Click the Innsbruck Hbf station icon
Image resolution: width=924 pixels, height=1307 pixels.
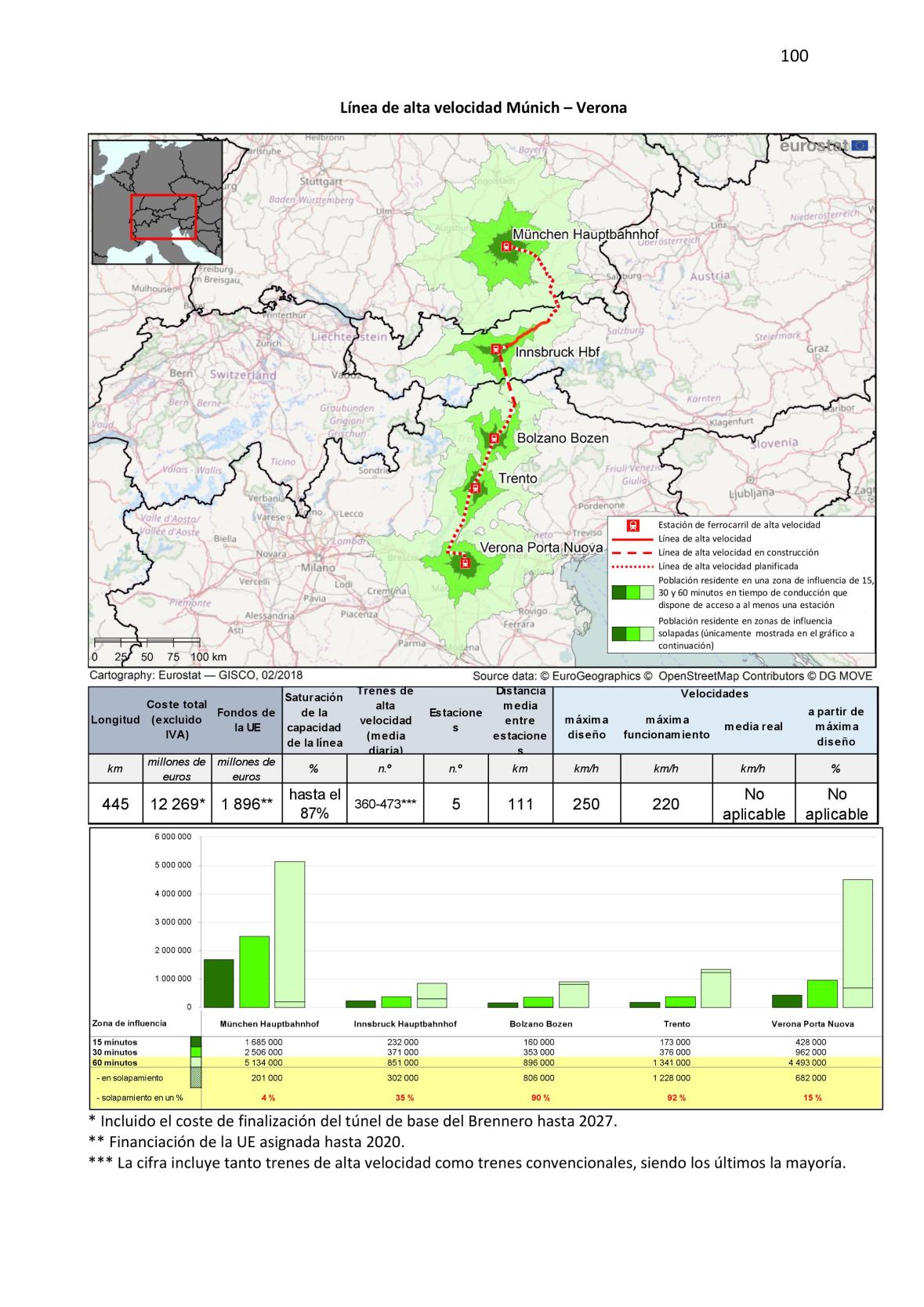point(495,349)
